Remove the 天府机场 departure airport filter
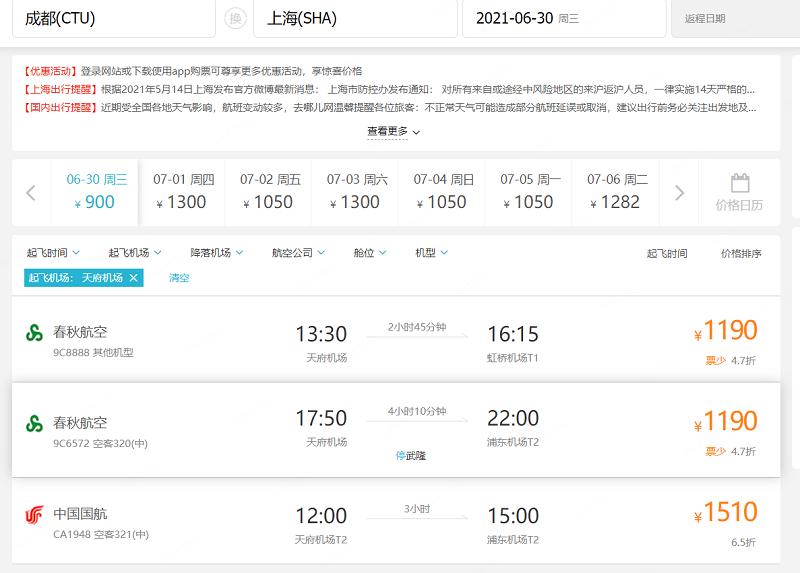800x573 pixels. (133, 278)
